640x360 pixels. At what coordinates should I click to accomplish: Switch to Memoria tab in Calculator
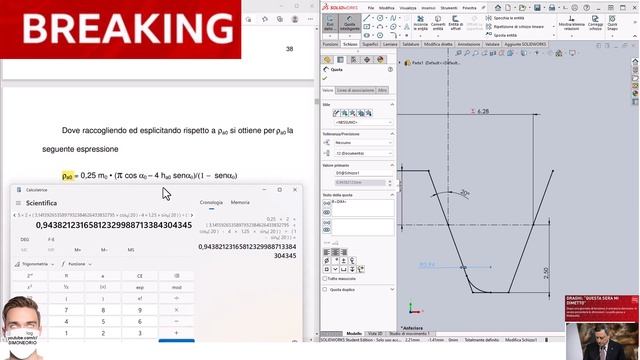click(240, 202)
